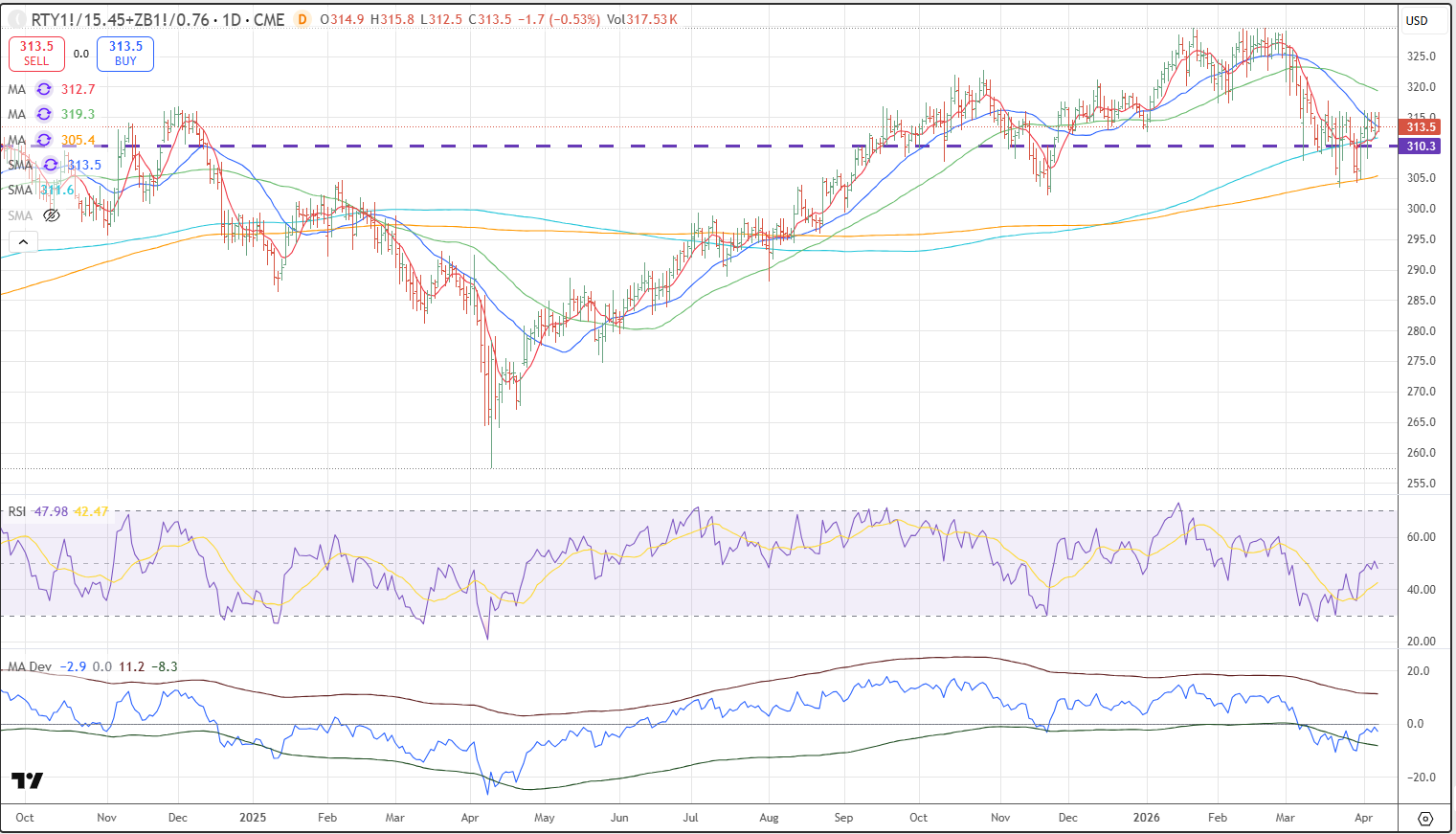Screen dimensions: 1456x834
Task: Click the 313.5 SELL button
Action: pyautogui.click(x=36, y=54)
